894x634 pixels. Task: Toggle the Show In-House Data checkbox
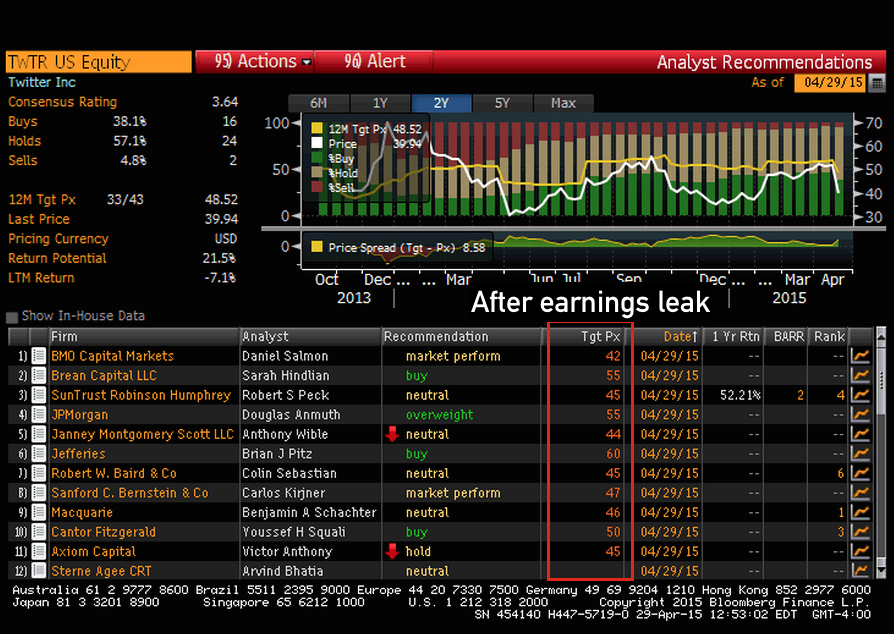11,317
